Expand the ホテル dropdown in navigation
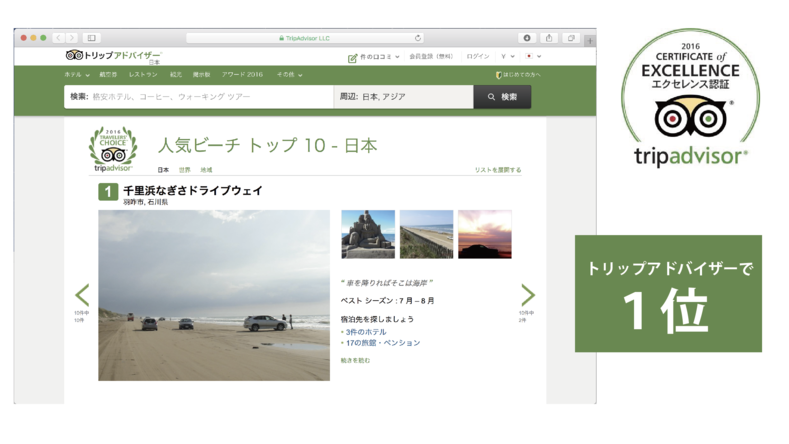 tap(77, 75)
